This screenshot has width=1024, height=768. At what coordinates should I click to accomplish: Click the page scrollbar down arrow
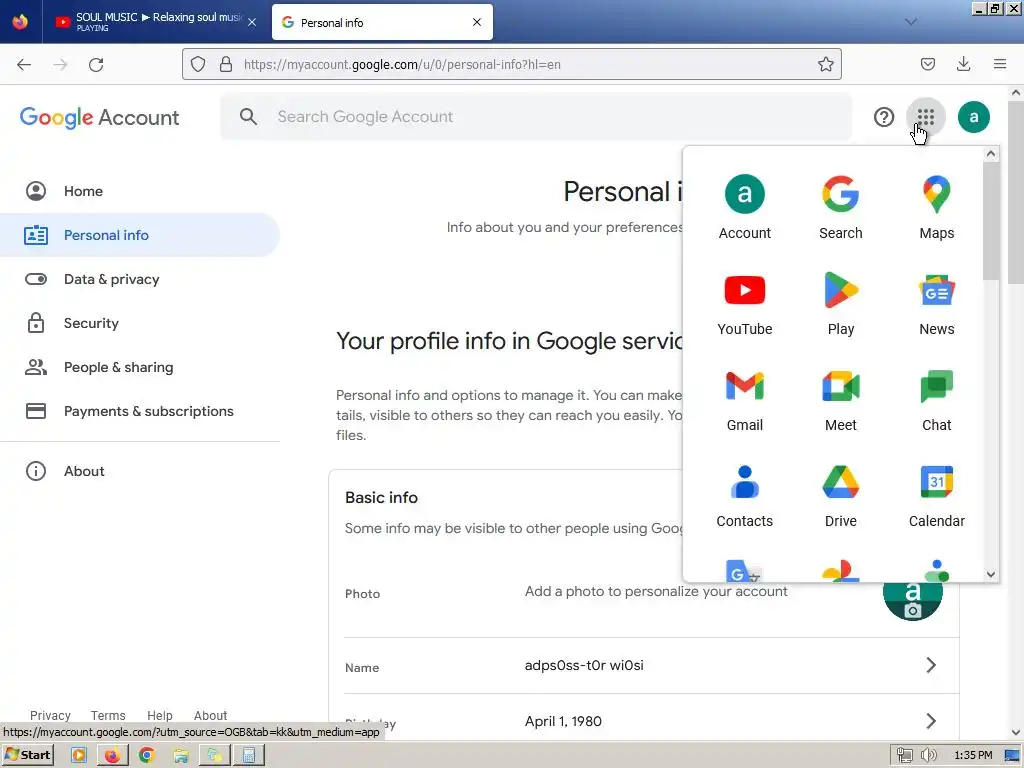(1016, 733)
